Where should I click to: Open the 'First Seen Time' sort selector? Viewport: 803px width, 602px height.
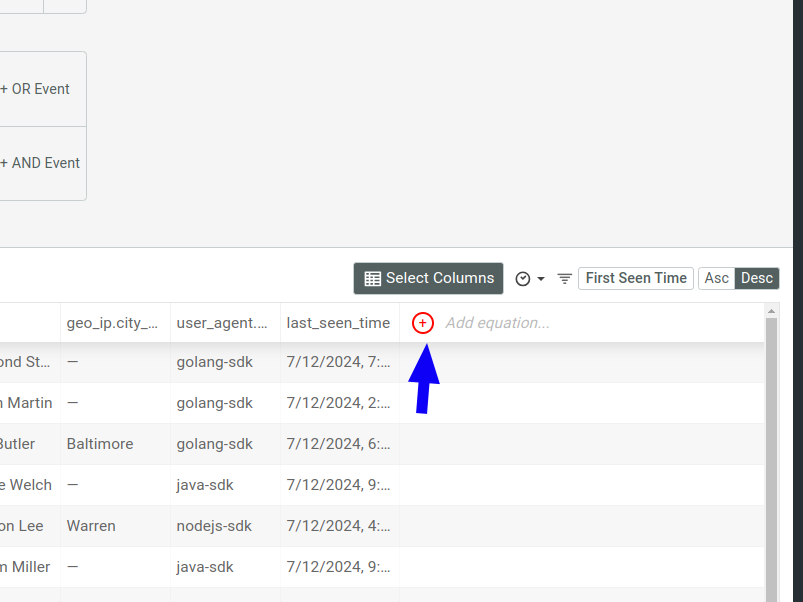635,278
